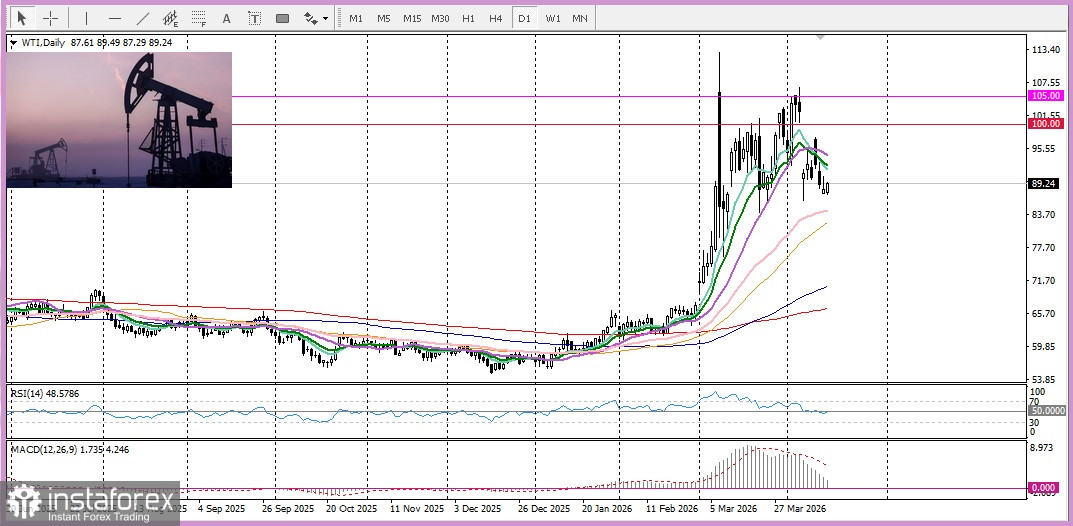Select the horizontal line tool

pos(115,18)
